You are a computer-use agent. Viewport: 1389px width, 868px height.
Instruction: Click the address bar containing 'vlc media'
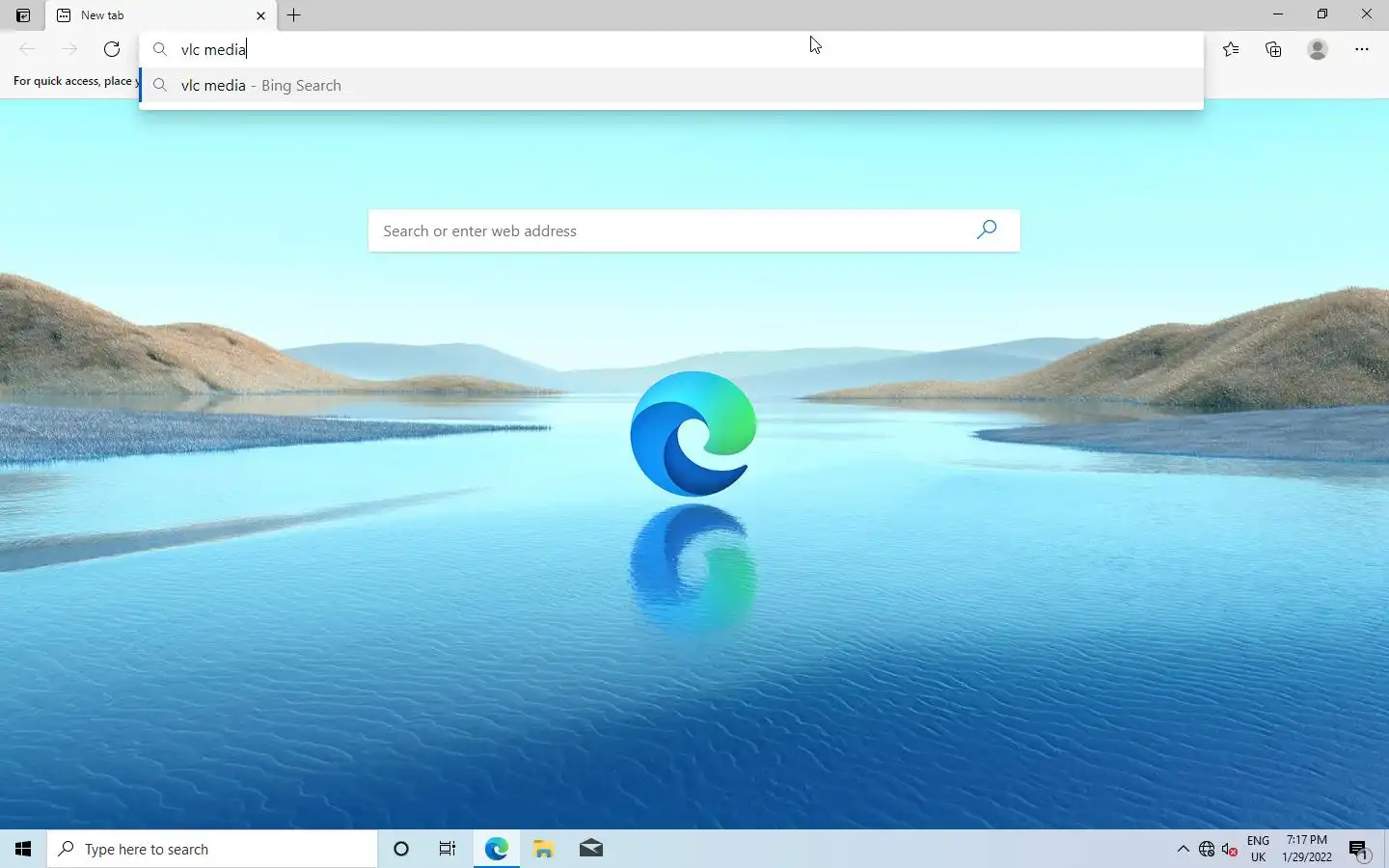click(x=671, y=49)
